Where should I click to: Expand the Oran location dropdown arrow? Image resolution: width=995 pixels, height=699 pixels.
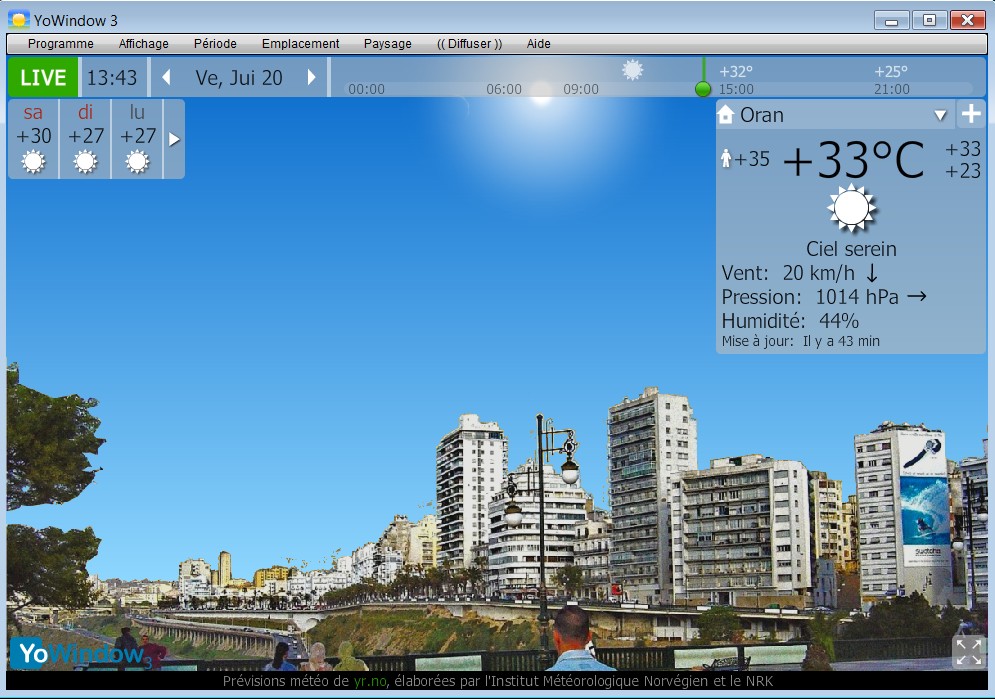point(940,116)
